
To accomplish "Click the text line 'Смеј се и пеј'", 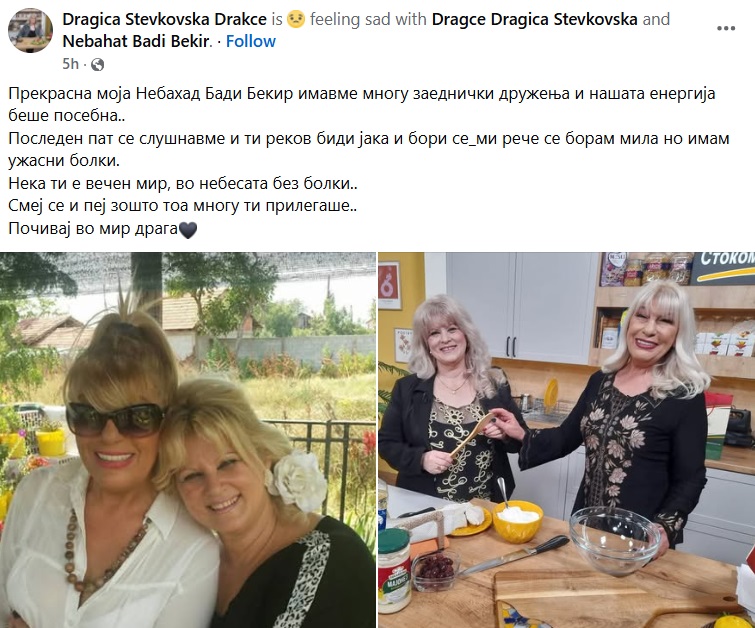I will [x=182, y=206].
